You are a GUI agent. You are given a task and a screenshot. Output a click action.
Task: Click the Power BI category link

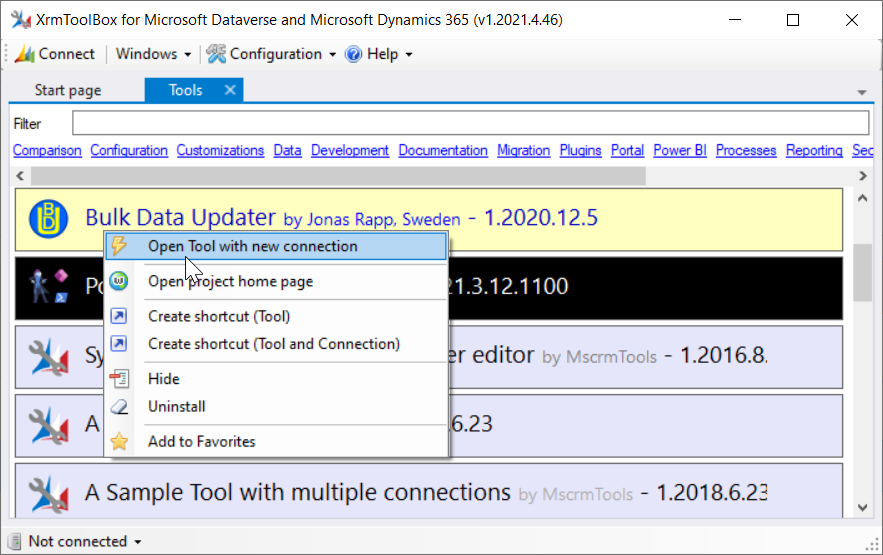coord(680,150)
